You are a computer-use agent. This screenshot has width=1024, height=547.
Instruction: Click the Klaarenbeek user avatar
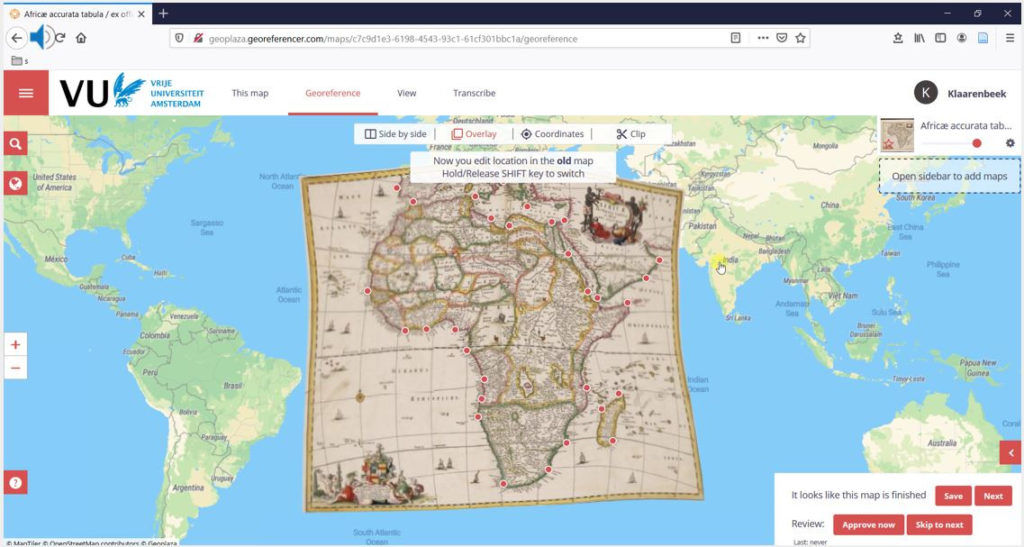(925, 93)
